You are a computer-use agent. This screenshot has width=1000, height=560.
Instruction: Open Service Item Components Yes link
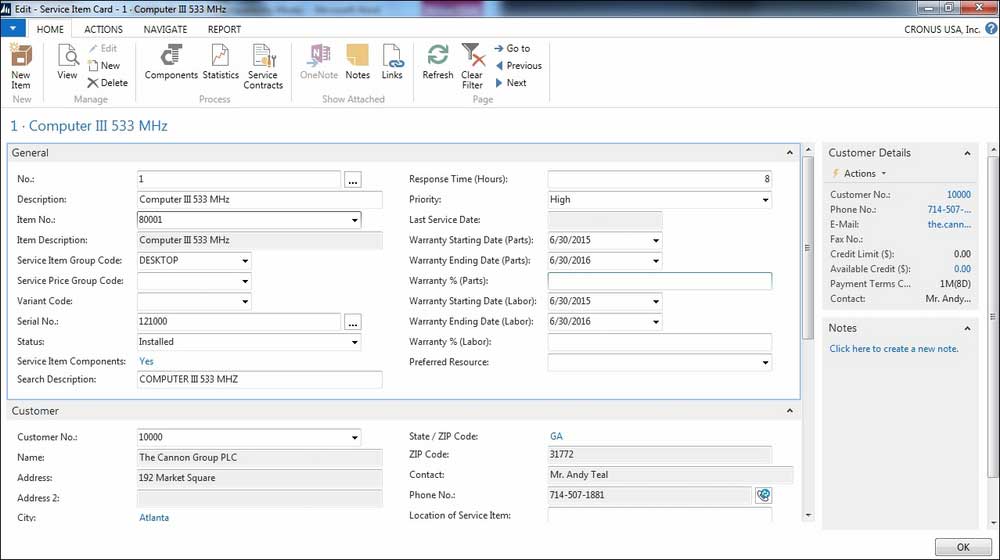(146, 362)
